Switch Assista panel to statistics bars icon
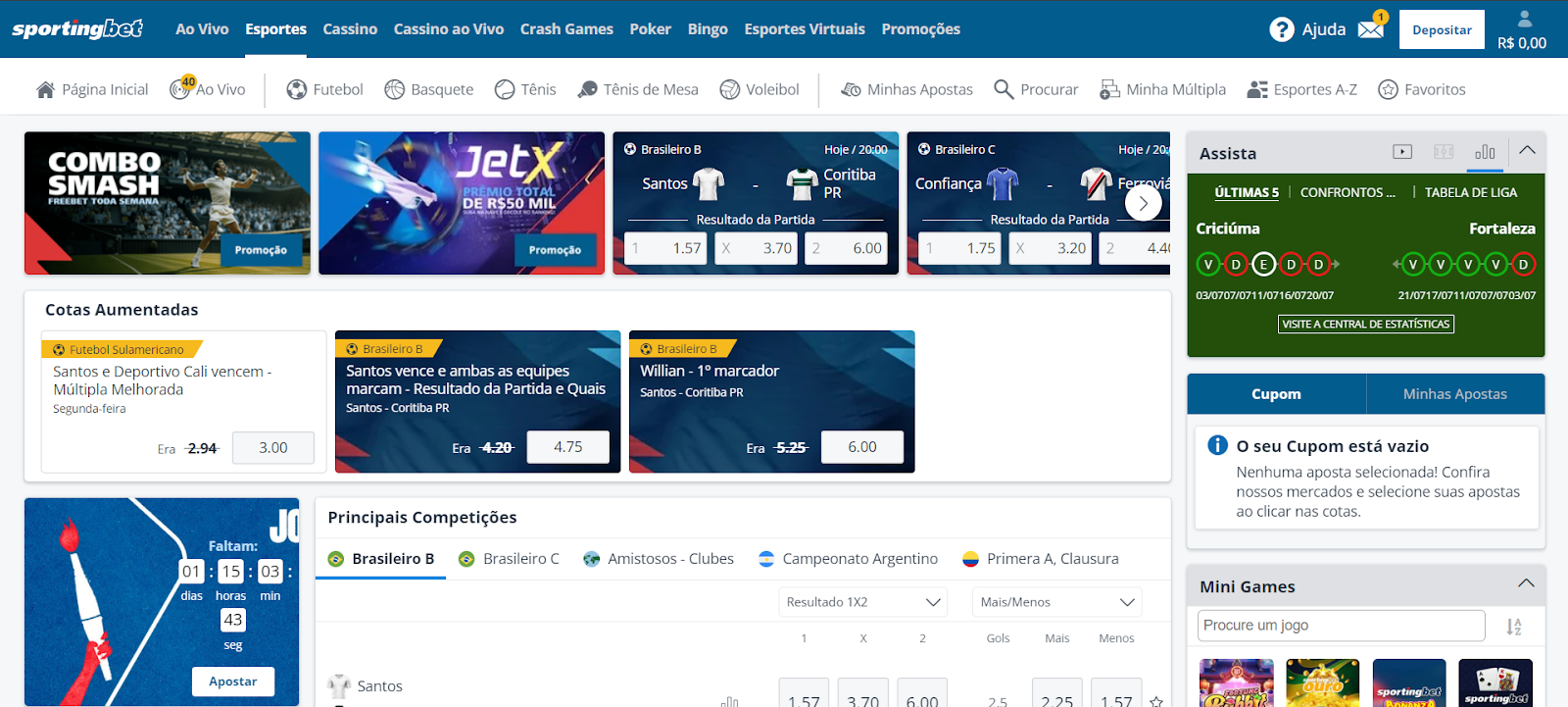The height and width of the screenshot is (707, 1568). pyautogui.click(x=1485, y=152)
